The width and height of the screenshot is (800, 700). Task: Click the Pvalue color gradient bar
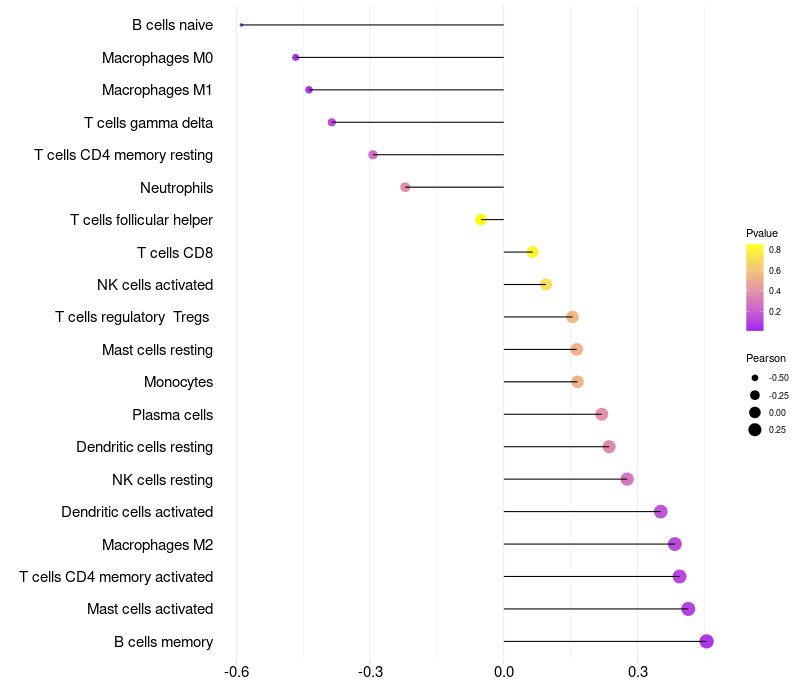coord(755,287)
